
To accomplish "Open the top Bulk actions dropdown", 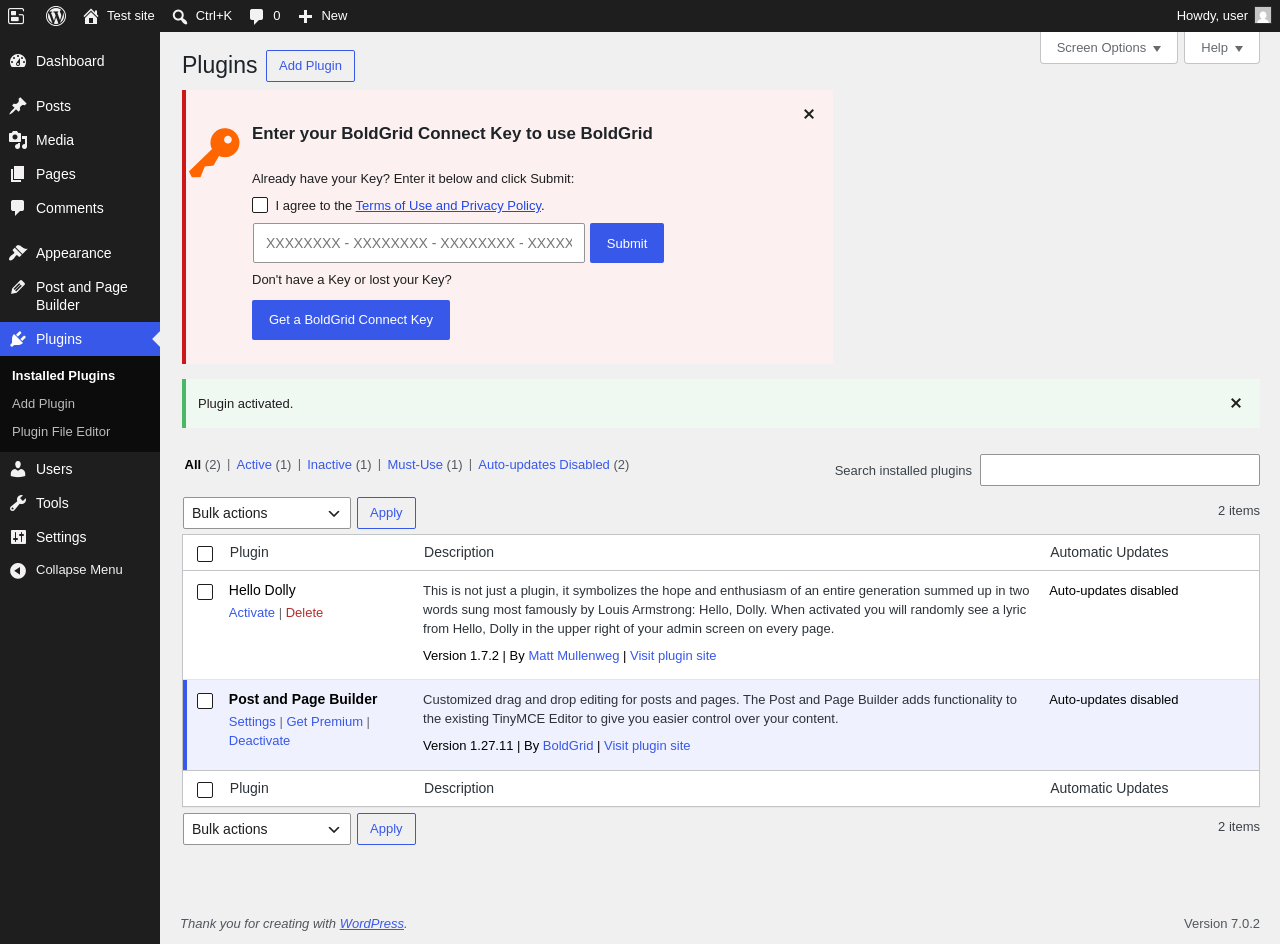I will pos(267,513).
